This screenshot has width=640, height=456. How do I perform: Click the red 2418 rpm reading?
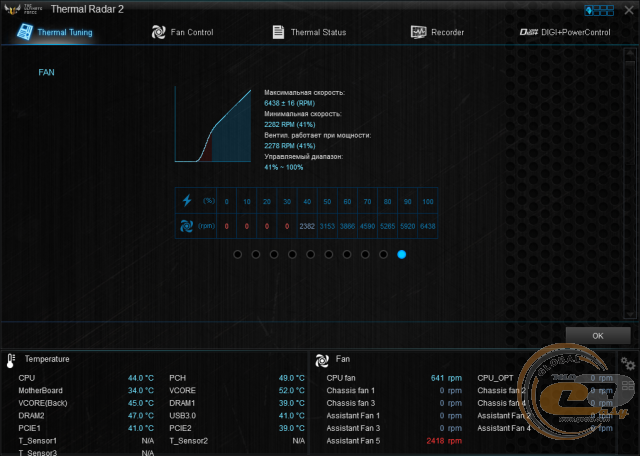(444, 441)
